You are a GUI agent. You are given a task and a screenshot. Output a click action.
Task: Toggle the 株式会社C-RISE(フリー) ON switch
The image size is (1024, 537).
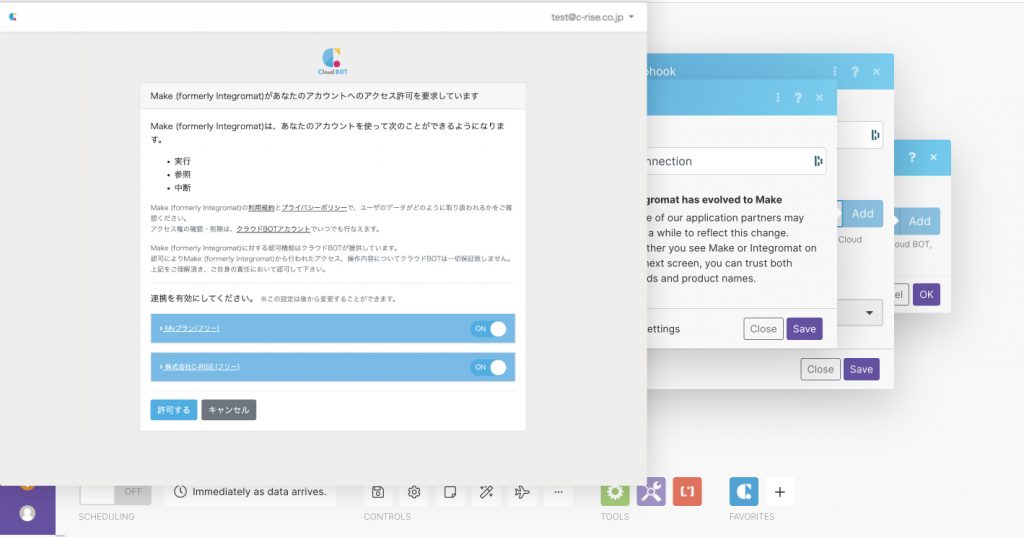489,368
